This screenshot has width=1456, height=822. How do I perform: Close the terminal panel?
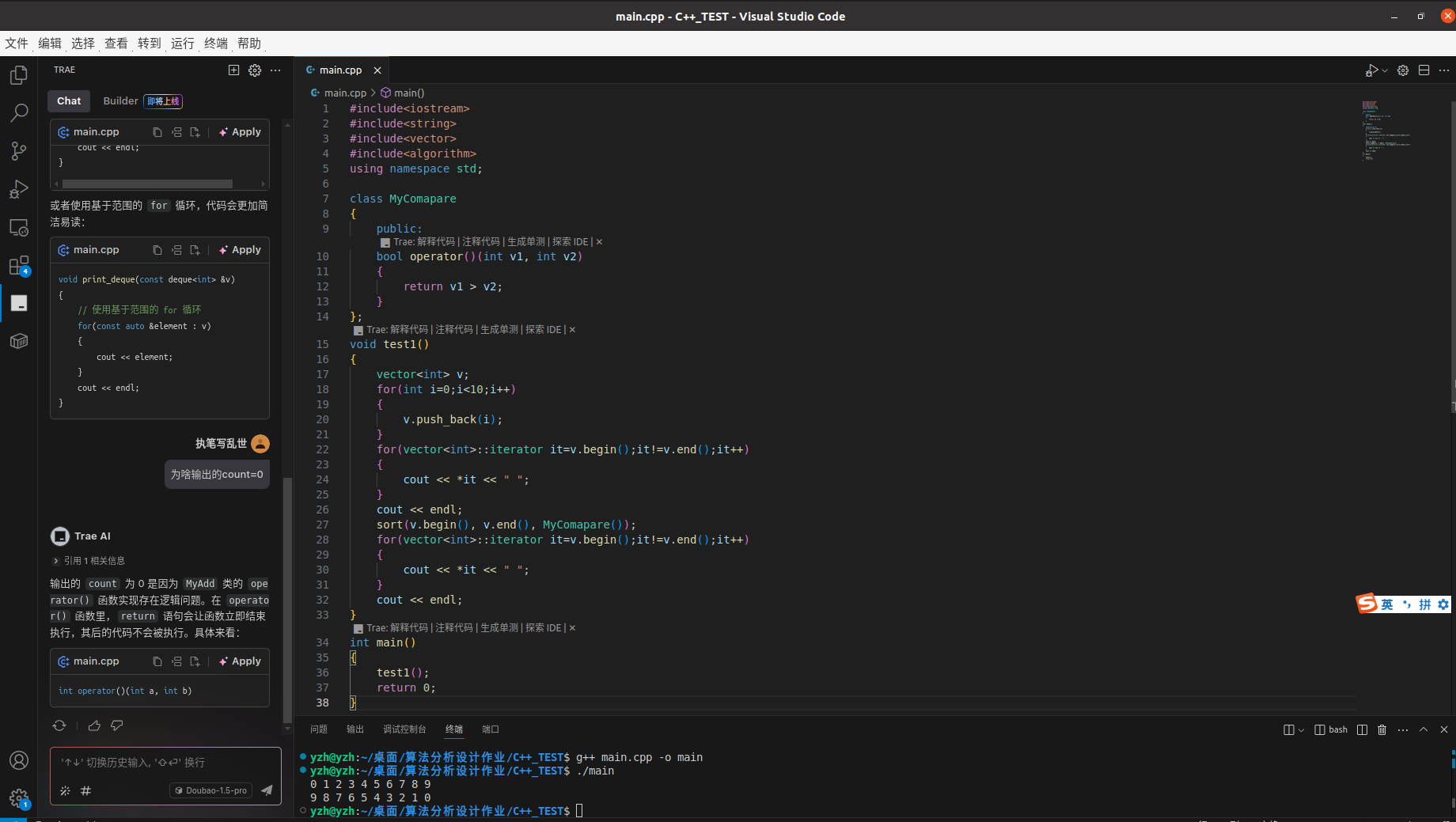1444,729
